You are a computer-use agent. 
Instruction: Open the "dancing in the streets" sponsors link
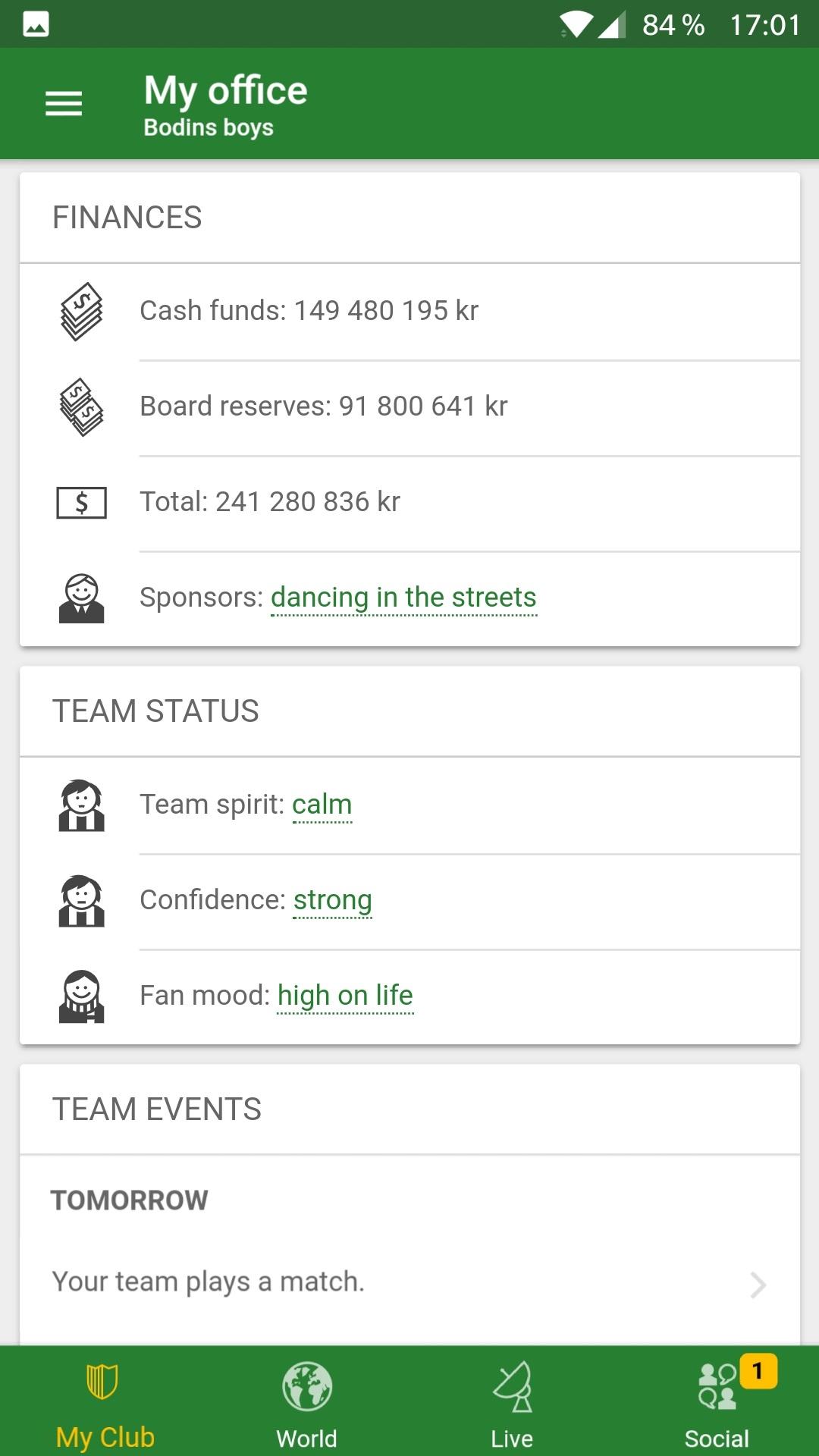[x=403, y=598]
